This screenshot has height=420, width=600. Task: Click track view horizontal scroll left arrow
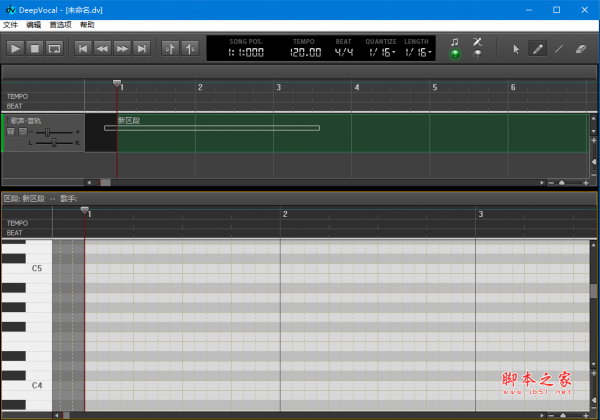tap(89, 183)
